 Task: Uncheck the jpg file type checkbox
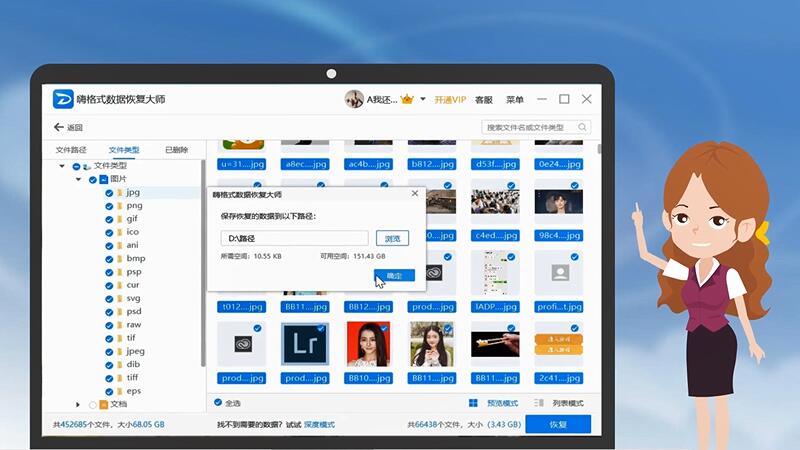pyautogui.click(x=109, y=193)
